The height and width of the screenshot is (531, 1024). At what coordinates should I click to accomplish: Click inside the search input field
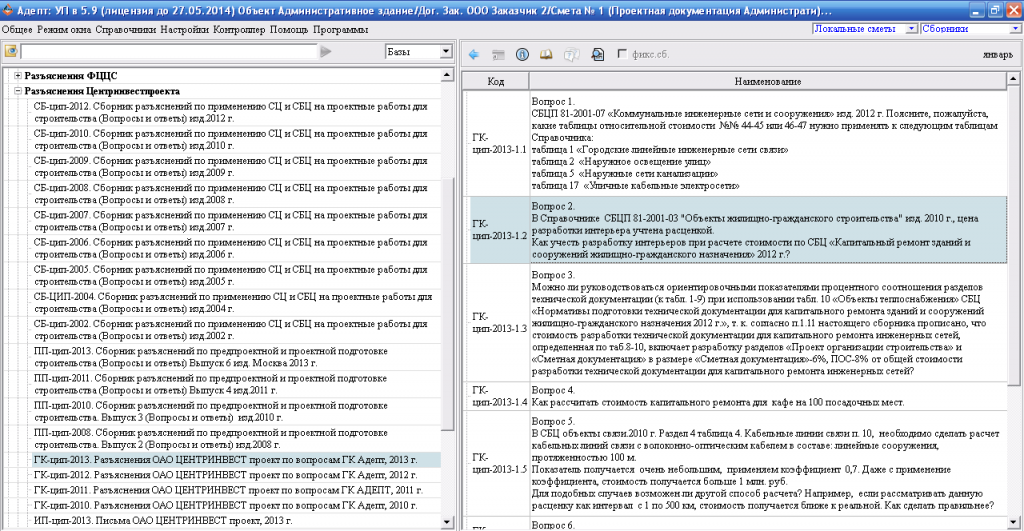point(168,52)
